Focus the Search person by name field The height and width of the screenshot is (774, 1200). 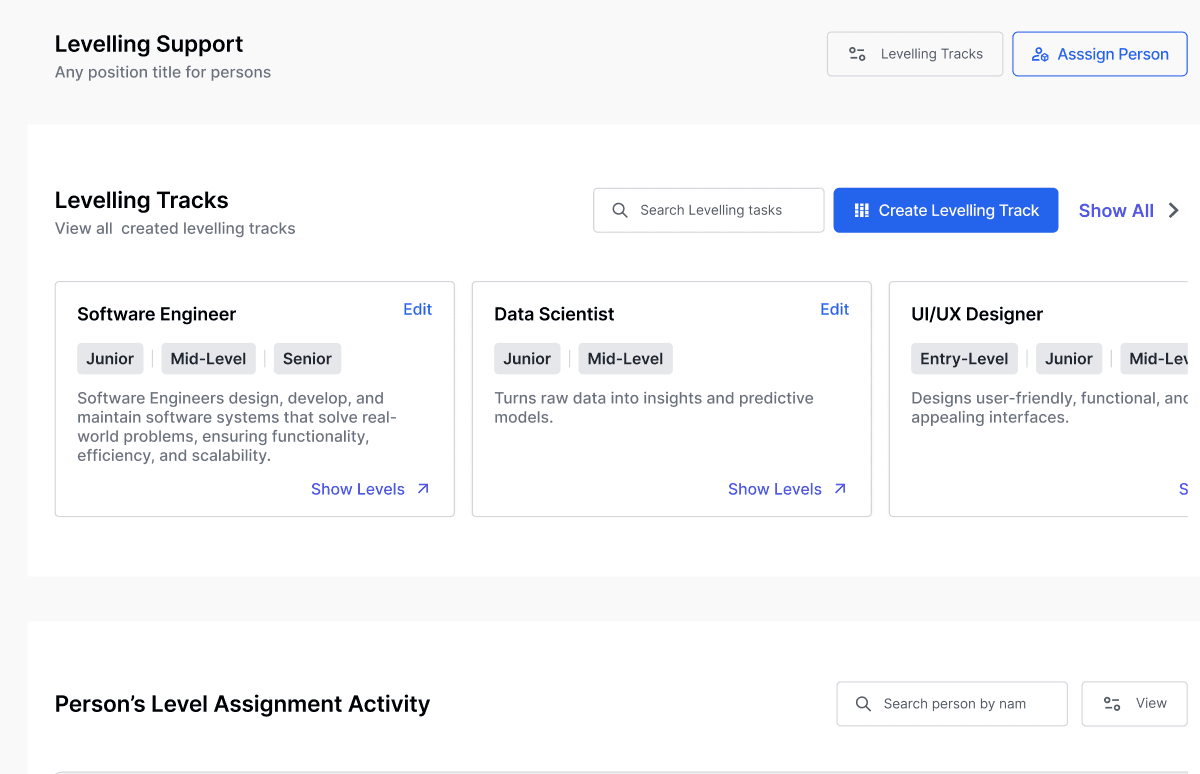[960, 704]
